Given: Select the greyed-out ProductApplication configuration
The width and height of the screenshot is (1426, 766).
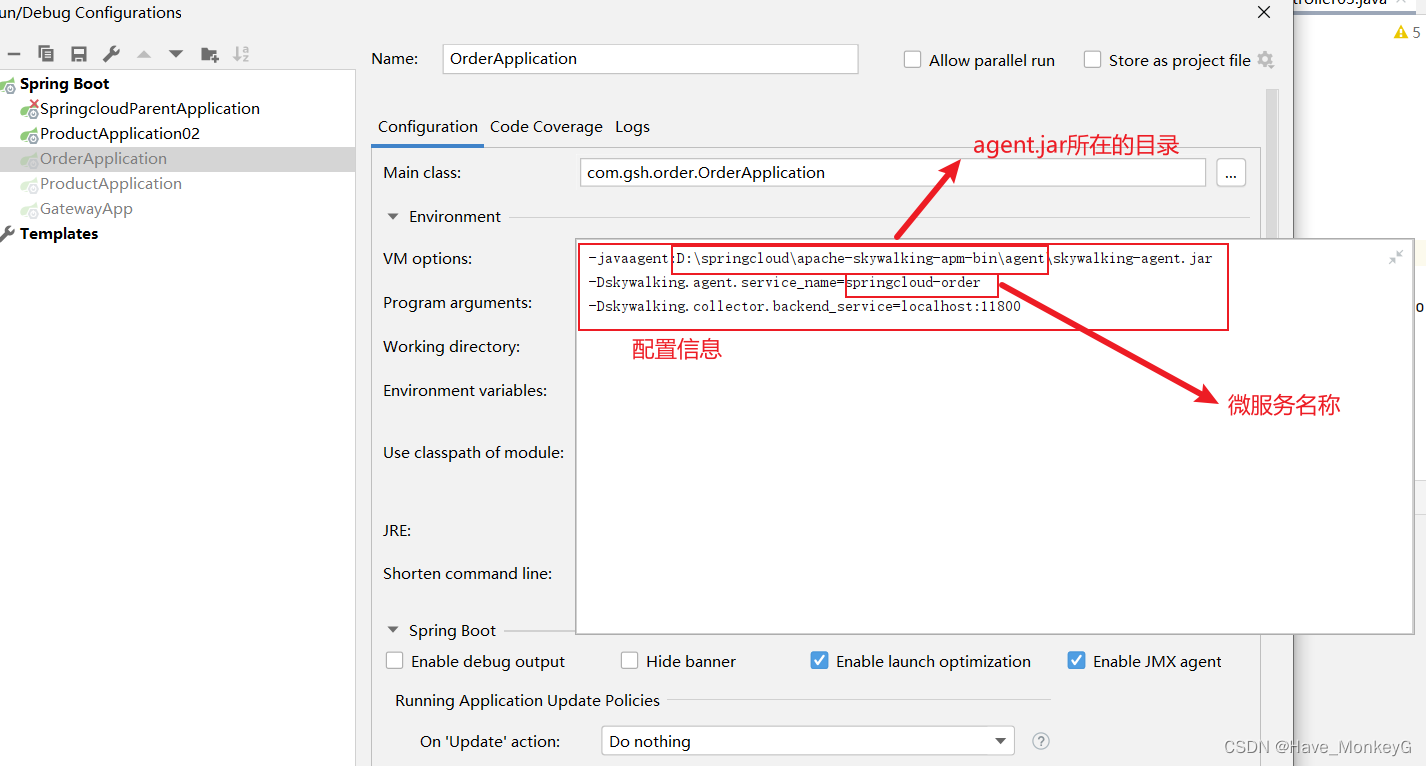Looking at the screenshot, I should tap(111, 184).
